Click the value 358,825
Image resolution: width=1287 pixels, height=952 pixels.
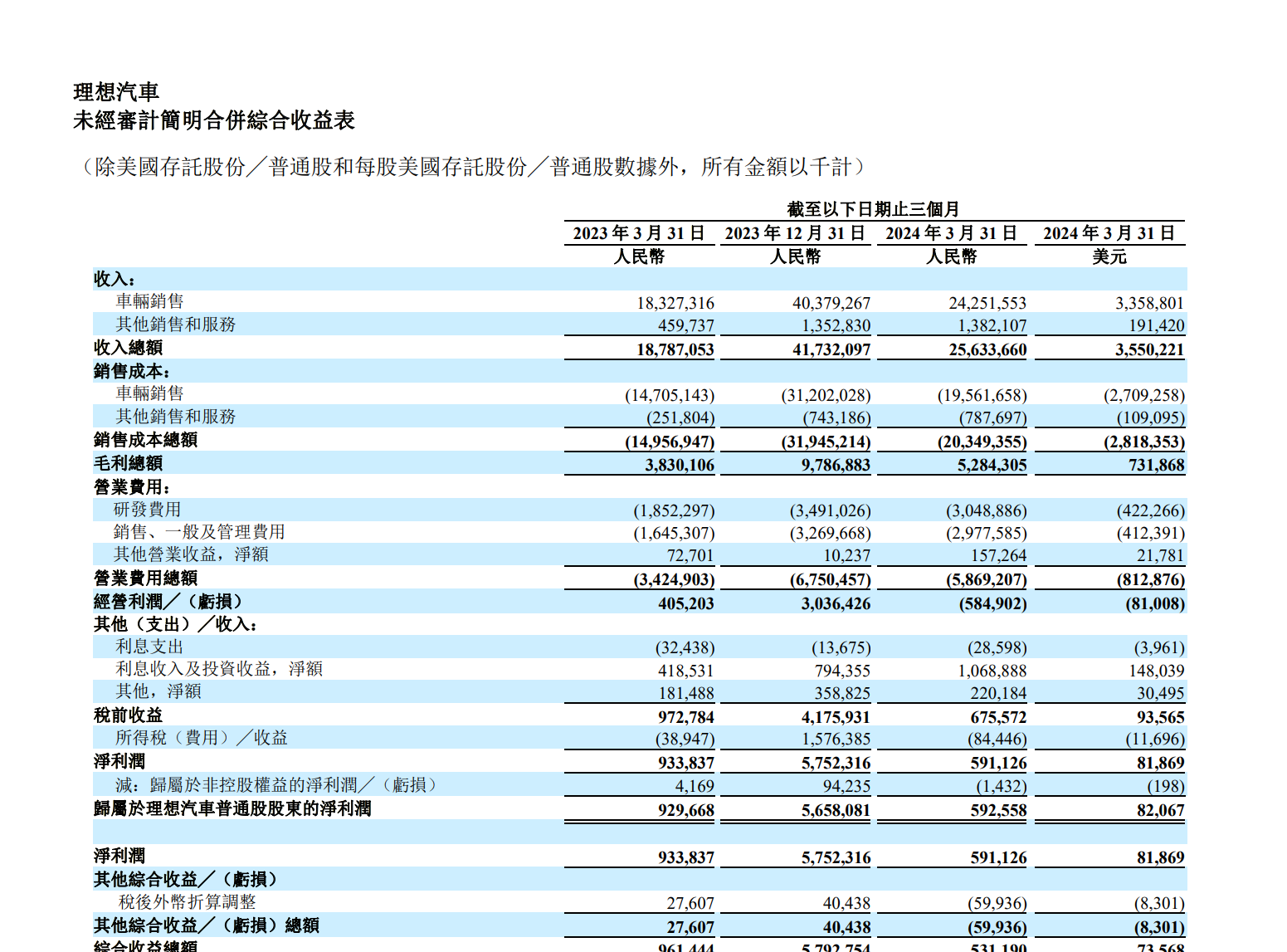842,693
